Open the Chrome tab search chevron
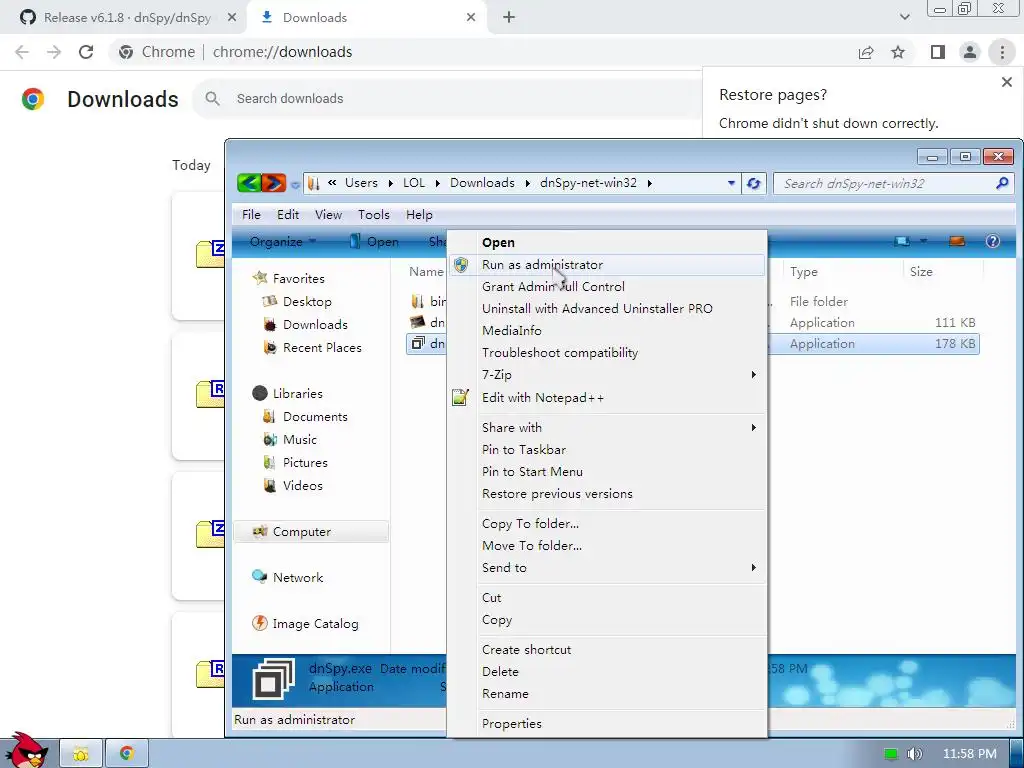 pyautogui.click(x=904, y=18)
